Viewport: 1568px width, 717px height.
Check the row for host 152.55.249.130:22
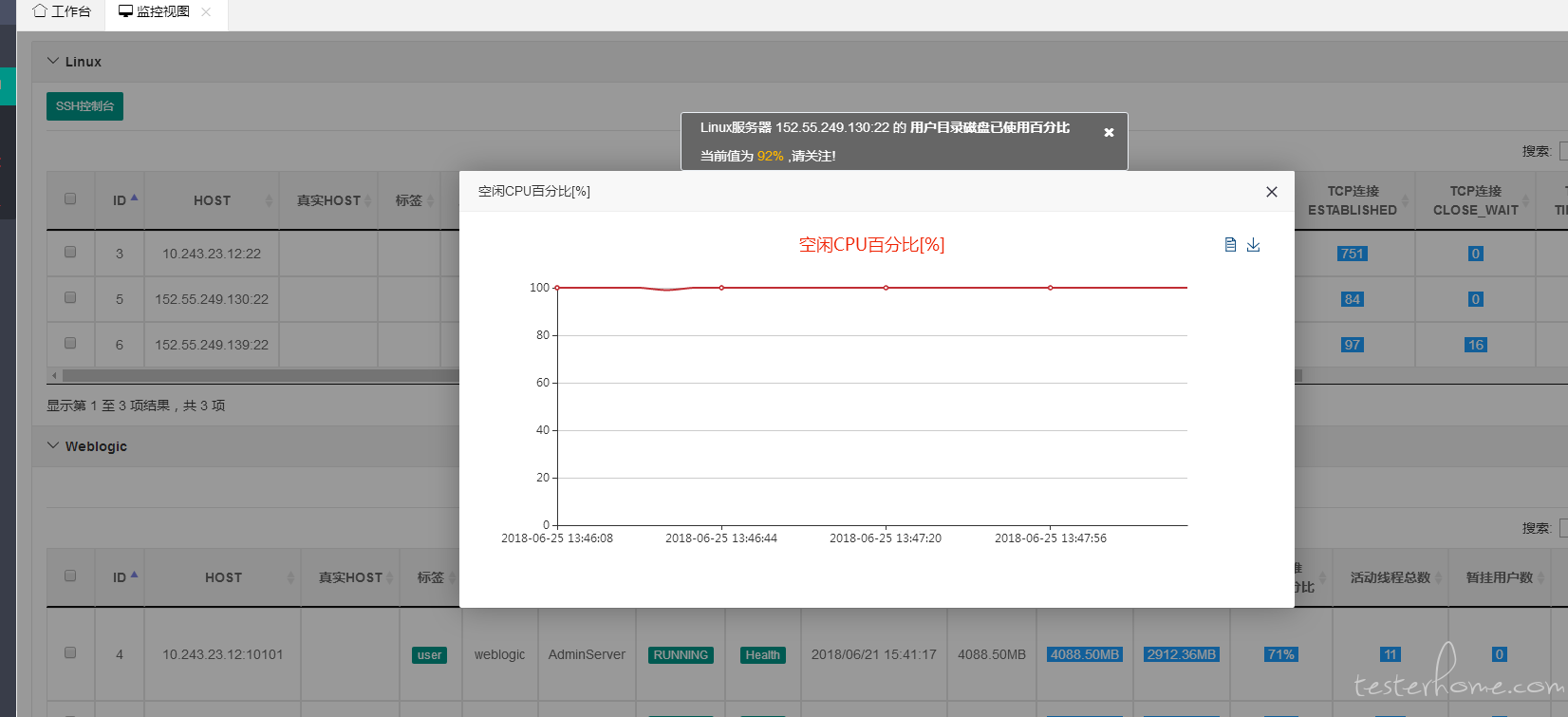(70, 297)
